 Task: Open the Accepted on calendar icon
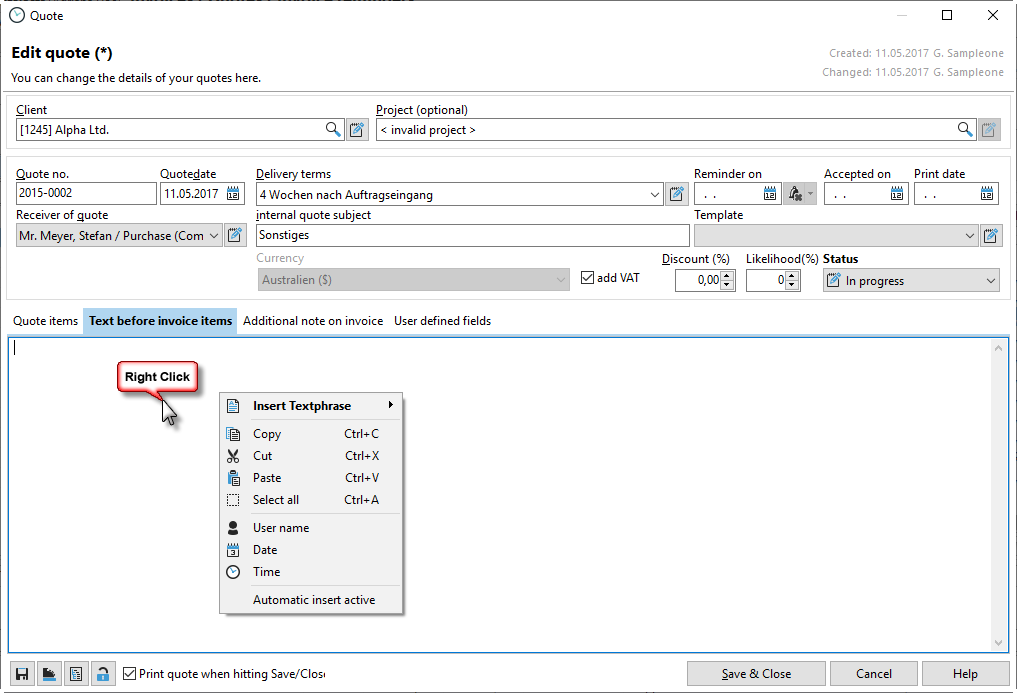(x=897, y=194)
